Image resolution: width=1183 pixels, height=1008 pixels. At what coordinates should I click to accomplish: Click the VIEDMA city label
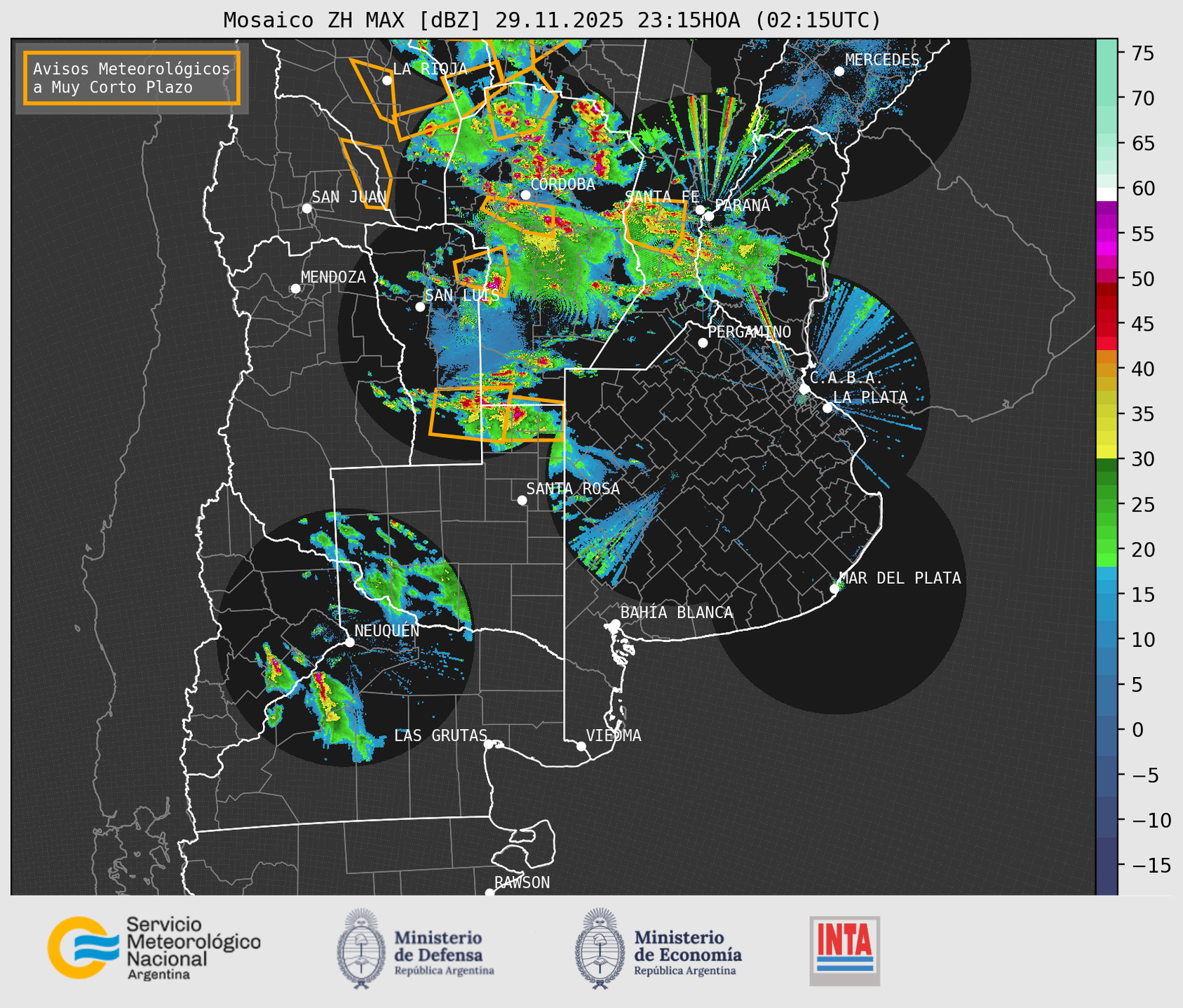pos(614,735)
